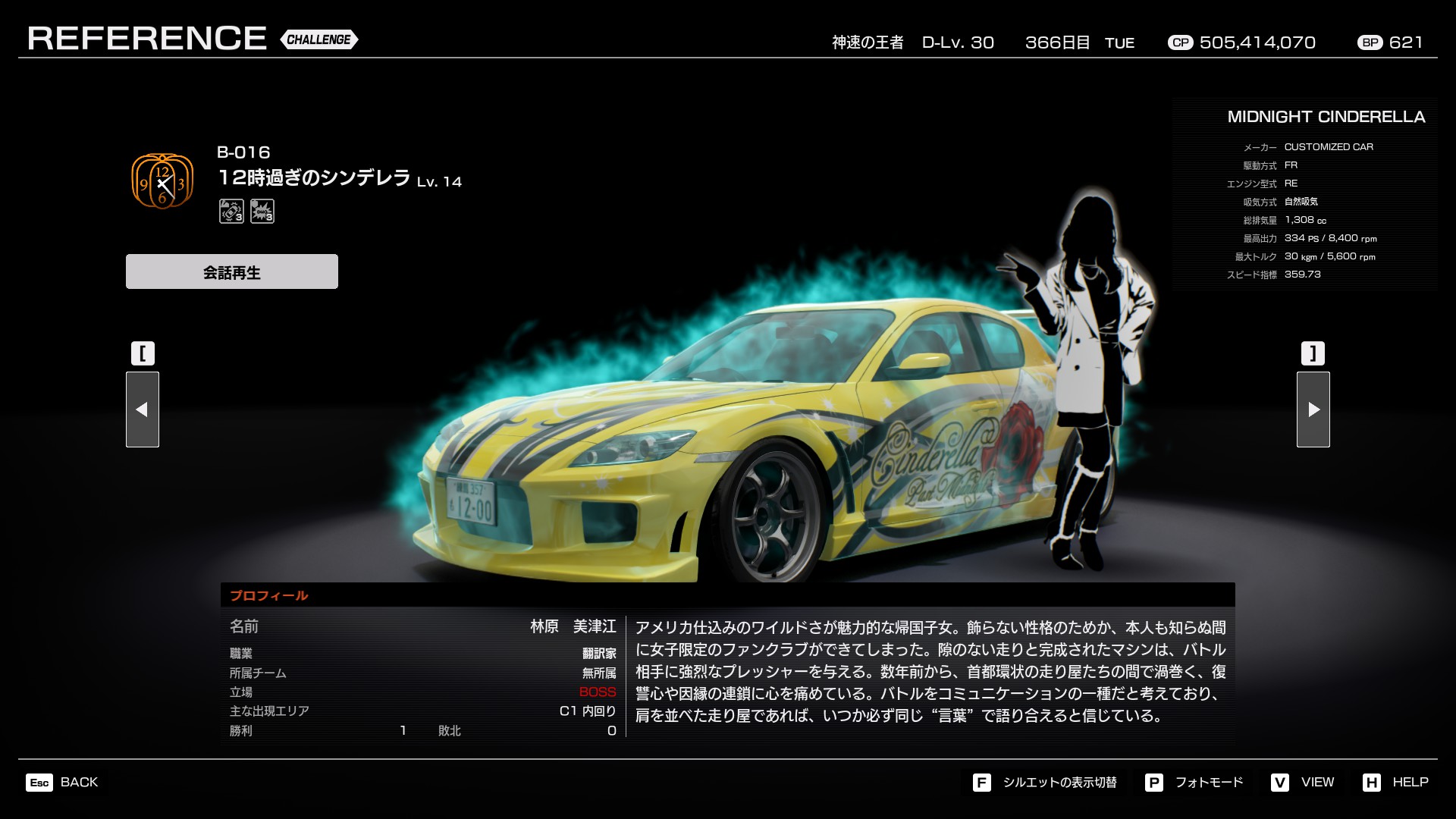
Task: Click the H key help icon
Action: coord(1371,783)
